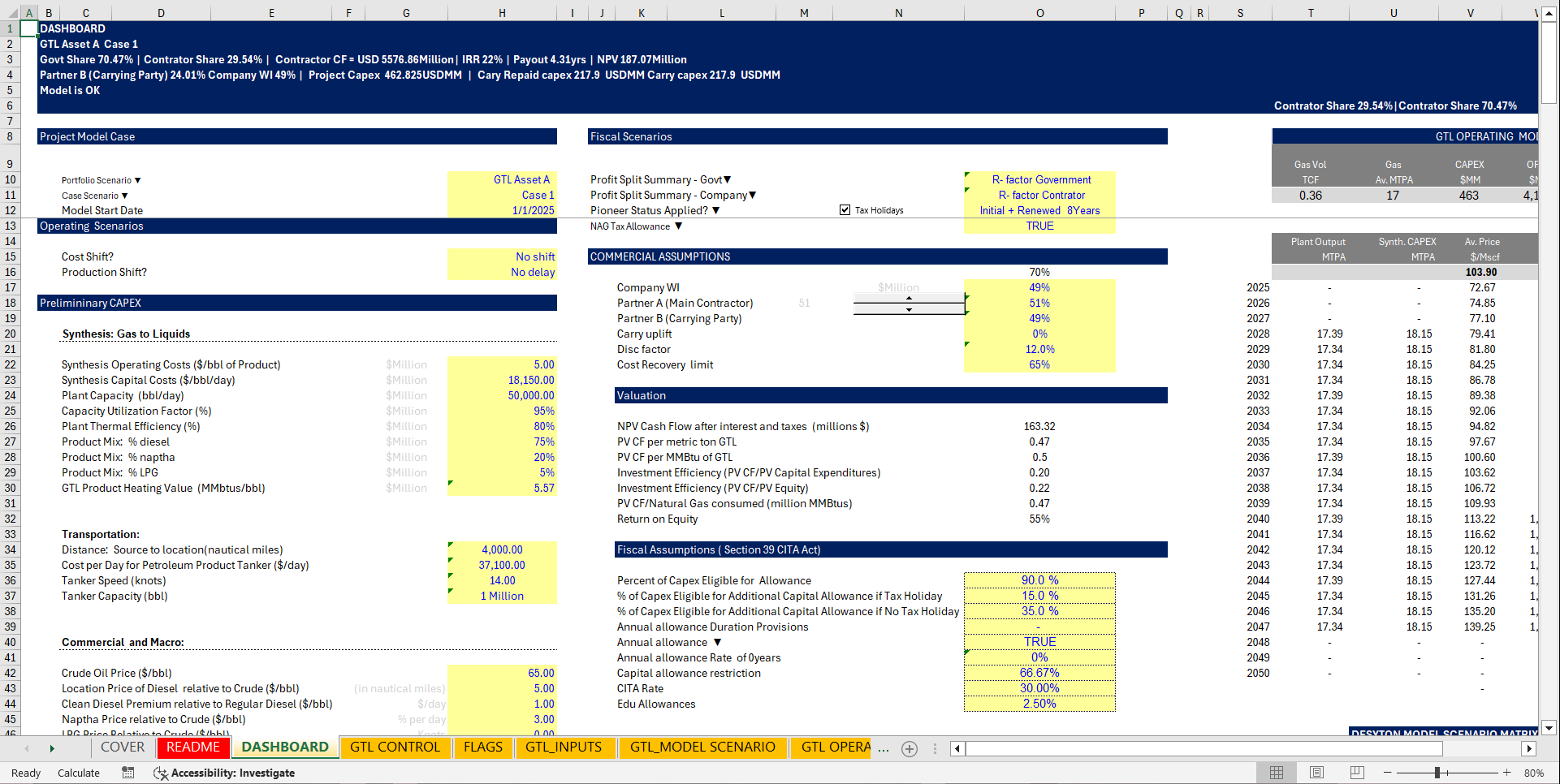Enable the Tax Holidays checkbox
Screen dimensions: 1560x784
click(845, 209)
